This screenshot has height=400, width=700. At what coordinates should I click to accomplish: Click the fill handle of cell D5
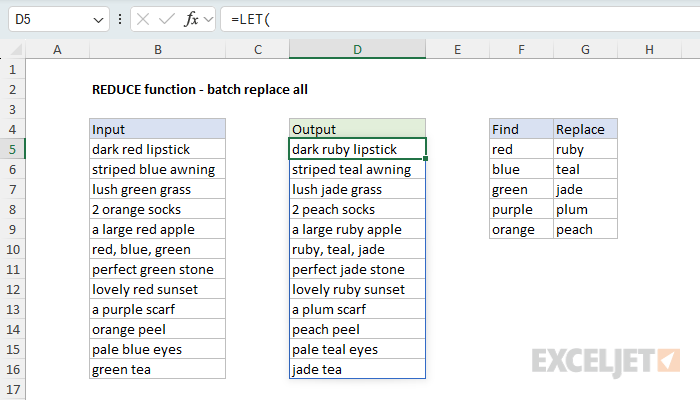point(426,158)
